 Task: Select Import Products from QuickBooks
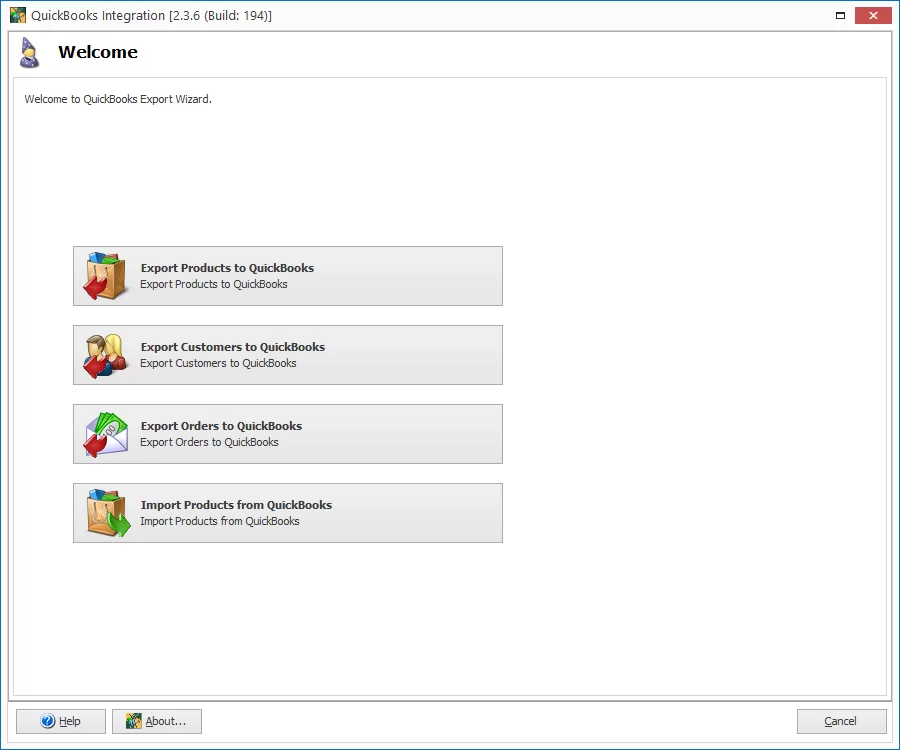pos(287,513)
